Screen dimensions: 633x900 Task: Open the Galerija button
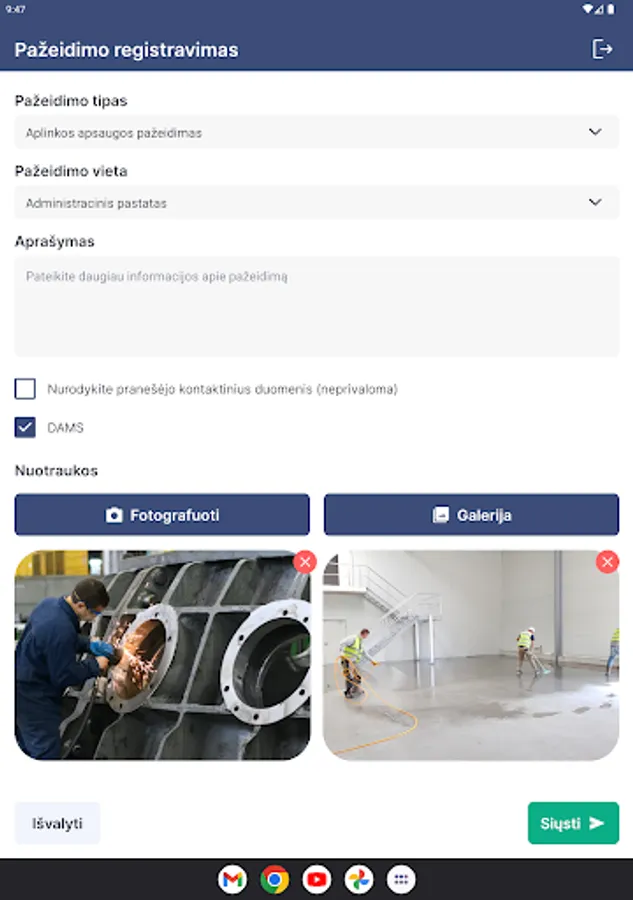pos(472,515)
